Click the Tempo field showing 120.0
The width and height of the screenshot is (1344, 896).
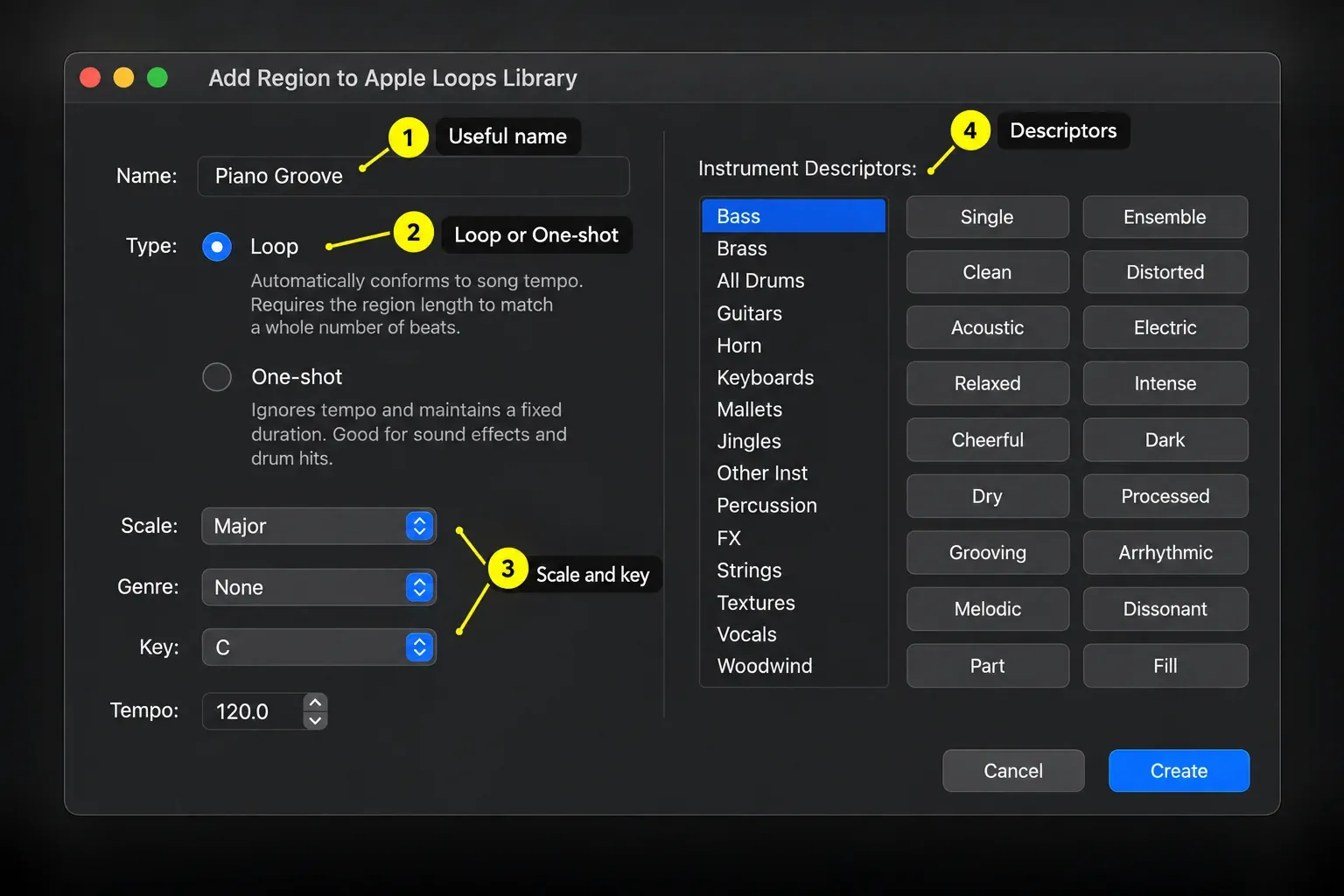[x=253, y=711]
